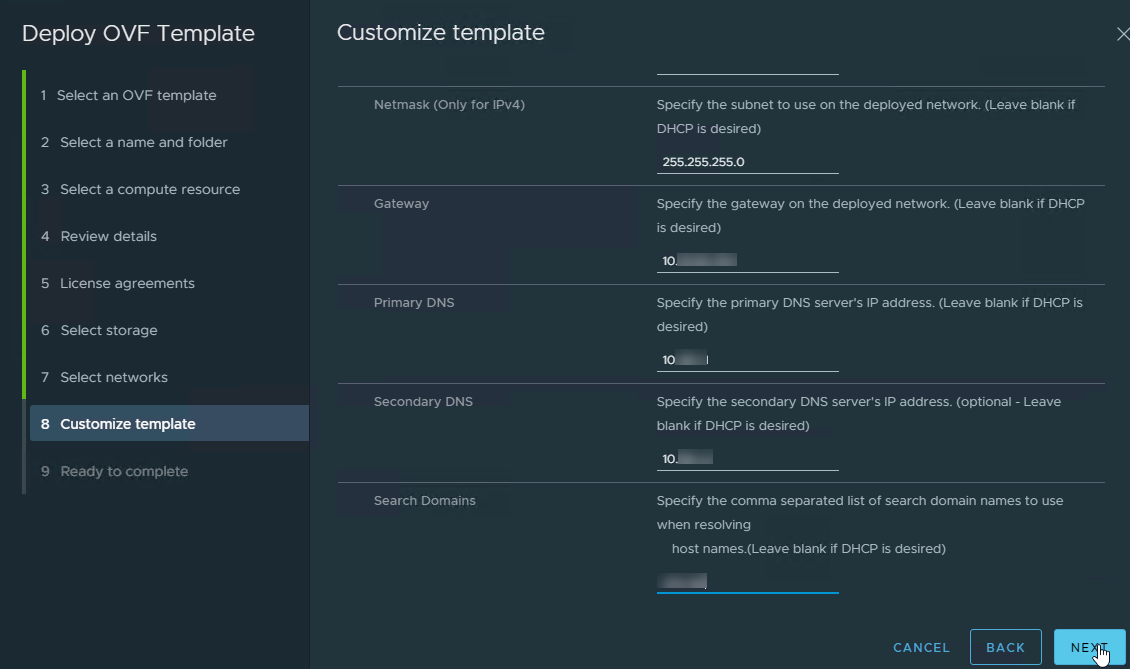Open step 2 Select a name and folder
This screenshot has width=1130, height=669.
click(x=143, y=143)
